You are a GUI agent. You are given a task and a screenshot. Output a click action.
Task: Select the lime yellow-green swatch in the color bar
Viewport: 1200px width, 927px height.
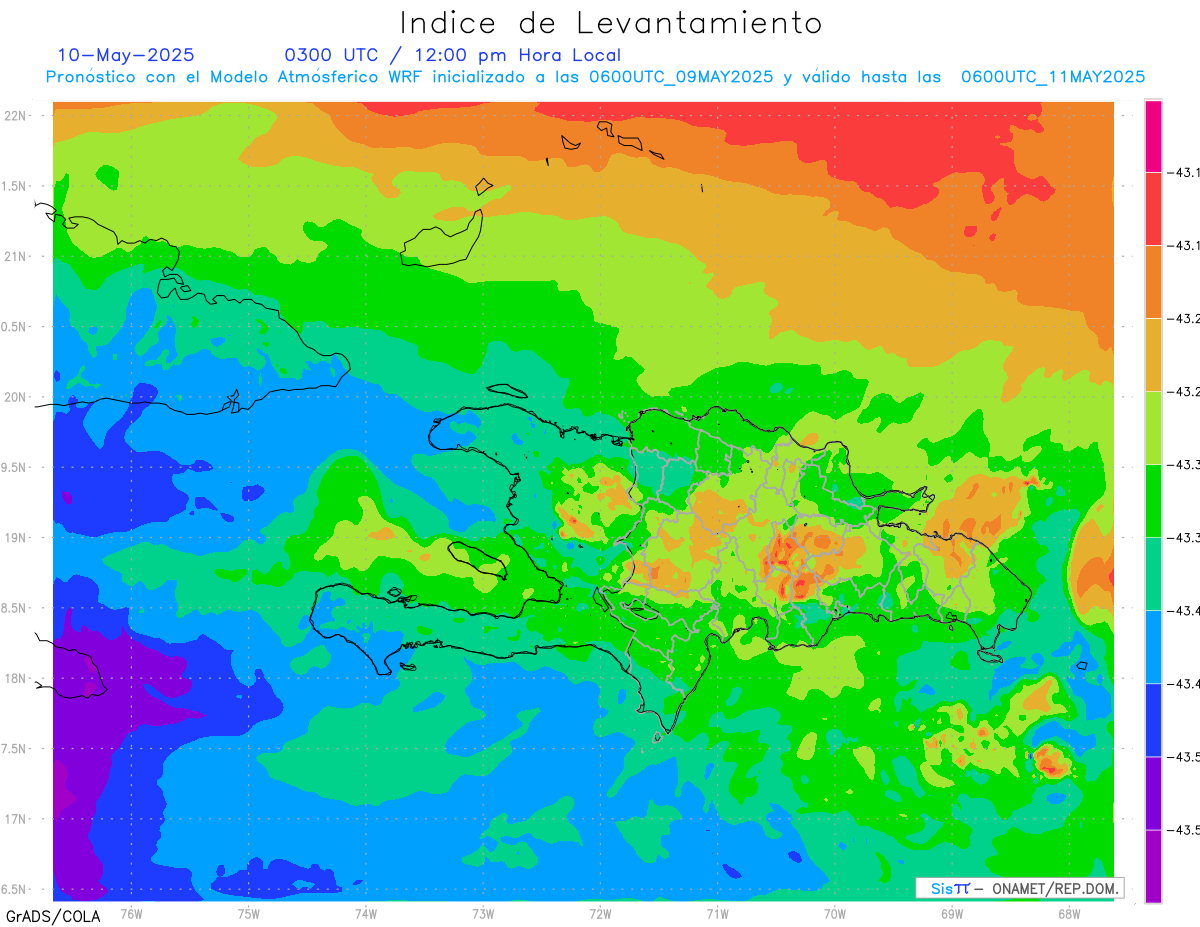(x=1153, y=428)
